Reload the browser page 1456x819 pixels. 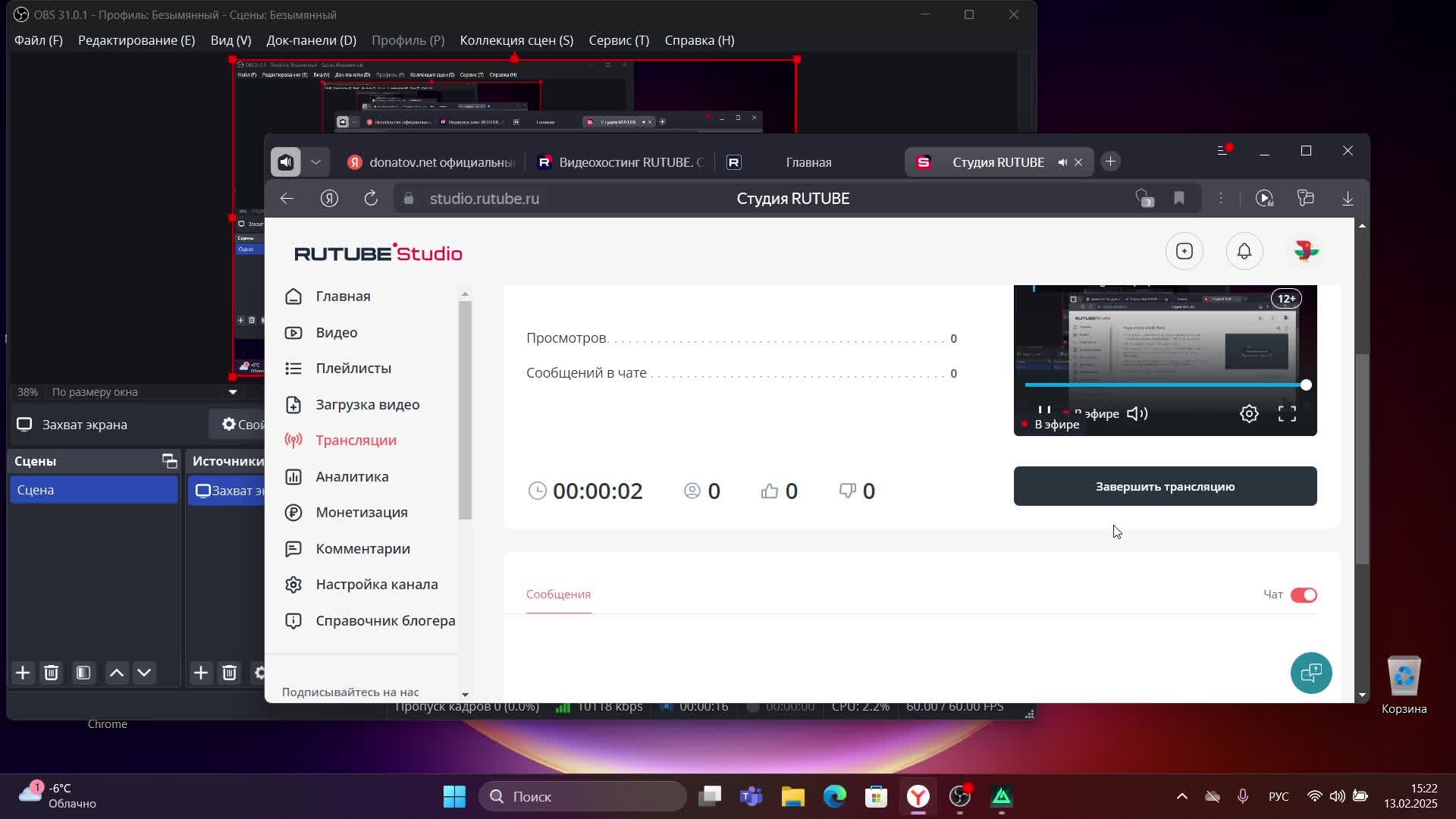(371, 199)
